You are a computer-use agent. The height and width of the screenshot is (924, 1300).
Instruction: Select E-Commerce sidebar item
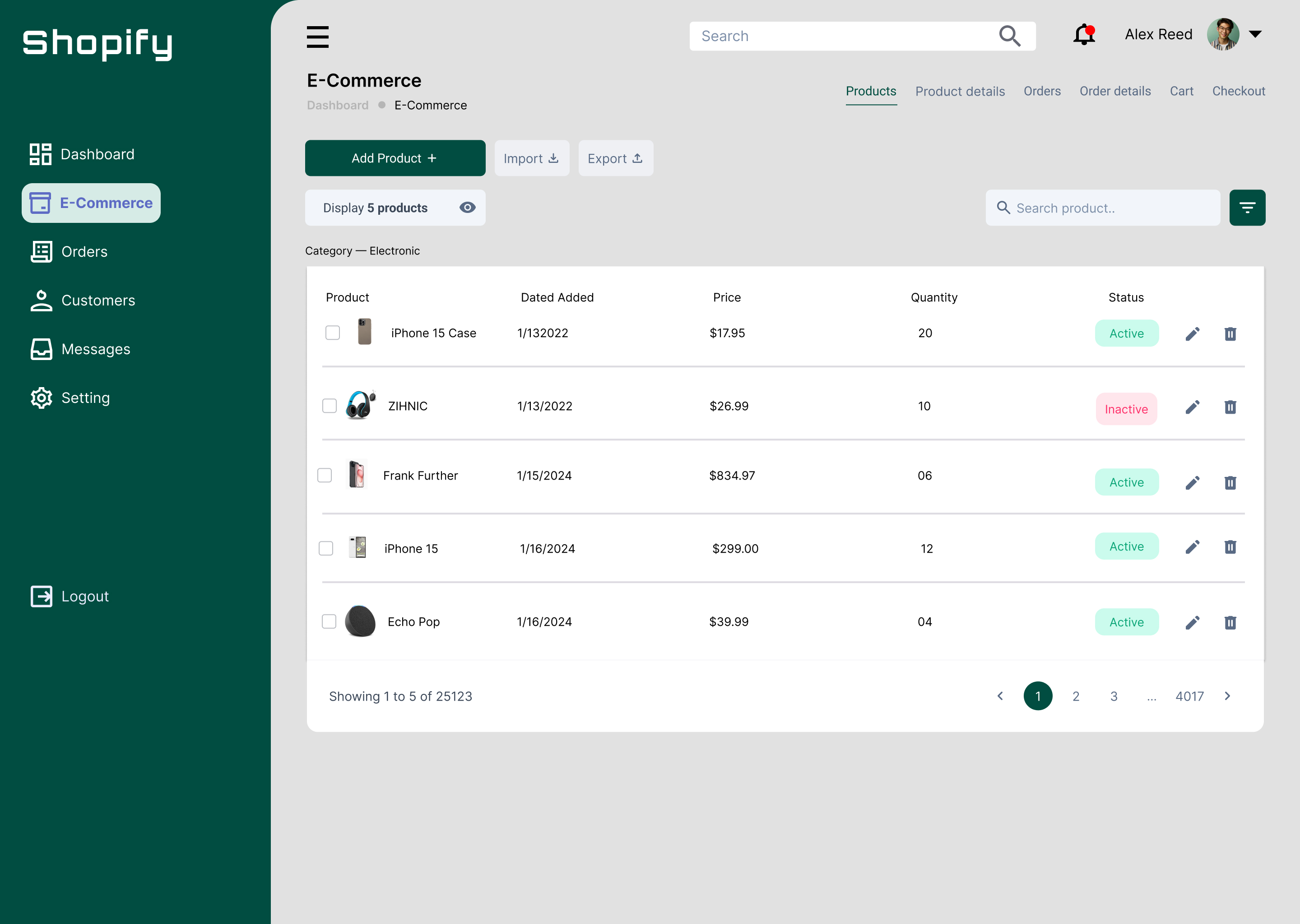[x=91, y=203]
